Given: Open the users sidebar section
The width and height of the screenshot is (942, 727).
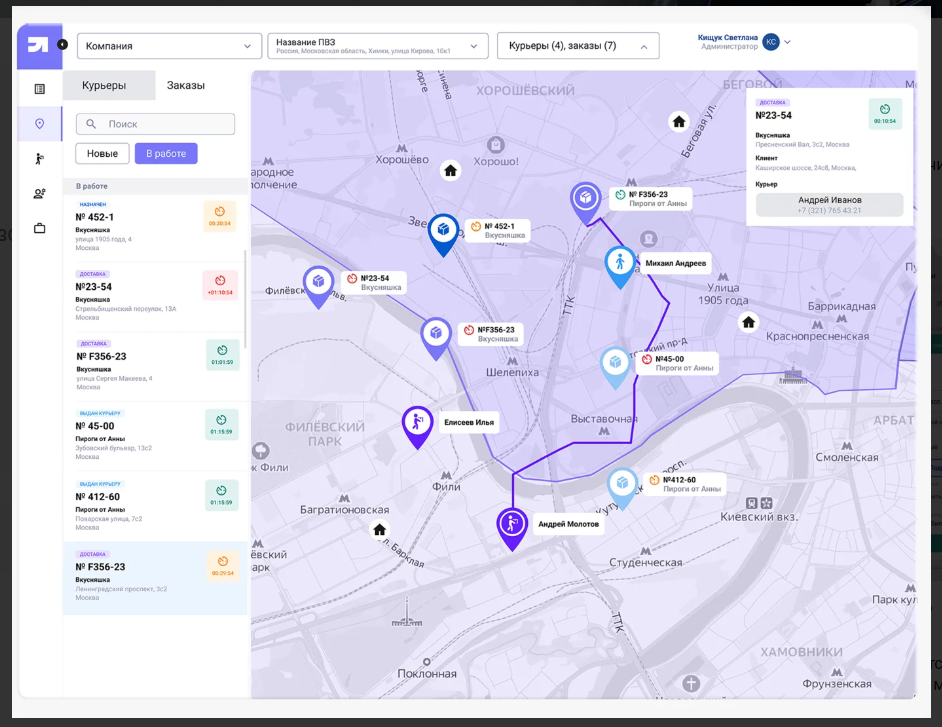Looking at the screenshot, I should point(40,193).
